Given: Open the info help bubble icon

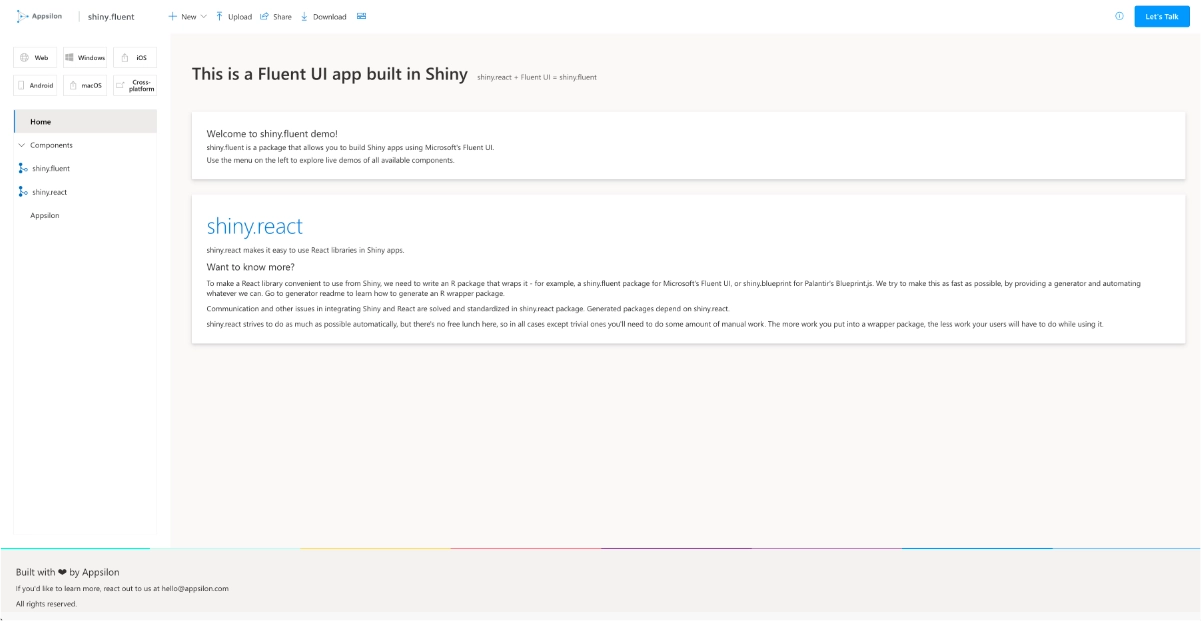Looking at the screenshot, I should (x=1117, y=16).
